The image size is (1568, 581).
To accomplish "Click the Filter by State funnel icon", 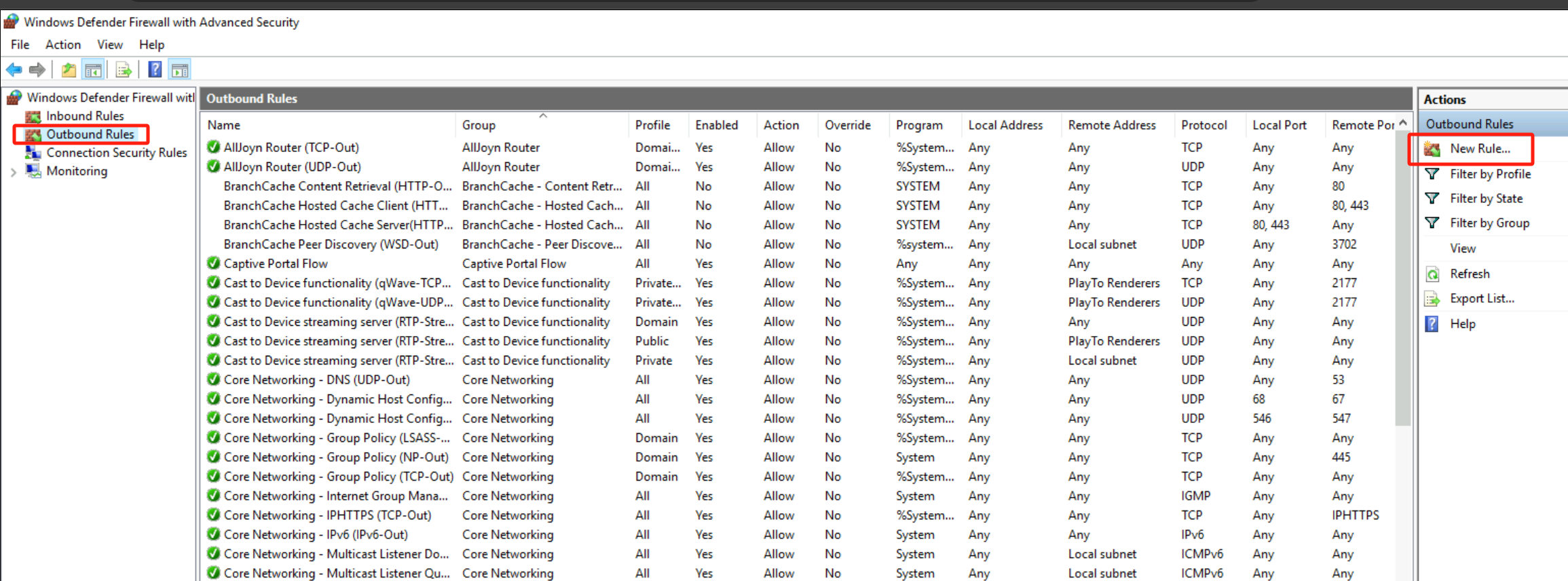I will point(1432,198).
